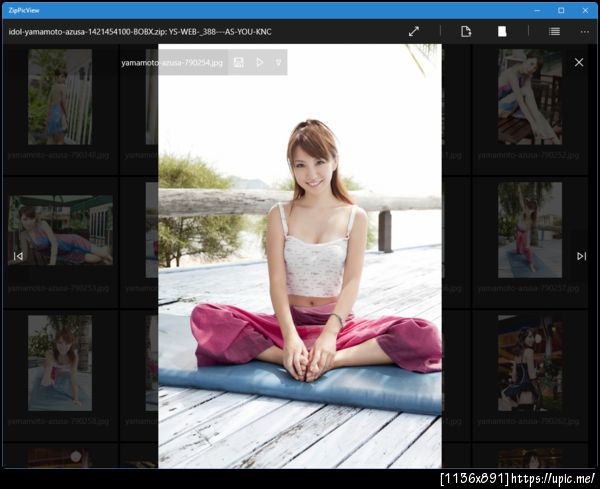Screen dimensions: 600x489
Task: Select left thumbnail of person crouching on blue mat
Action: click(60, 363)
